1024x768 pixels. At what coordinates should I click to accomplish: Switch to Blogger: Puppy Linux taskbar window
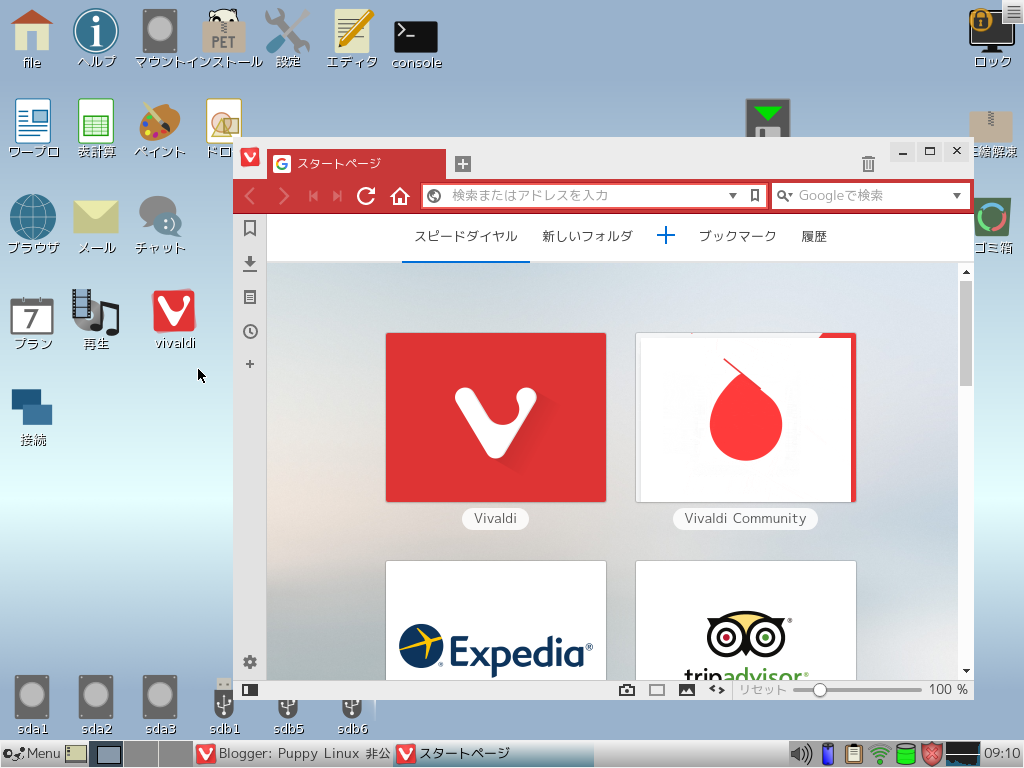(x=293, y=754)
